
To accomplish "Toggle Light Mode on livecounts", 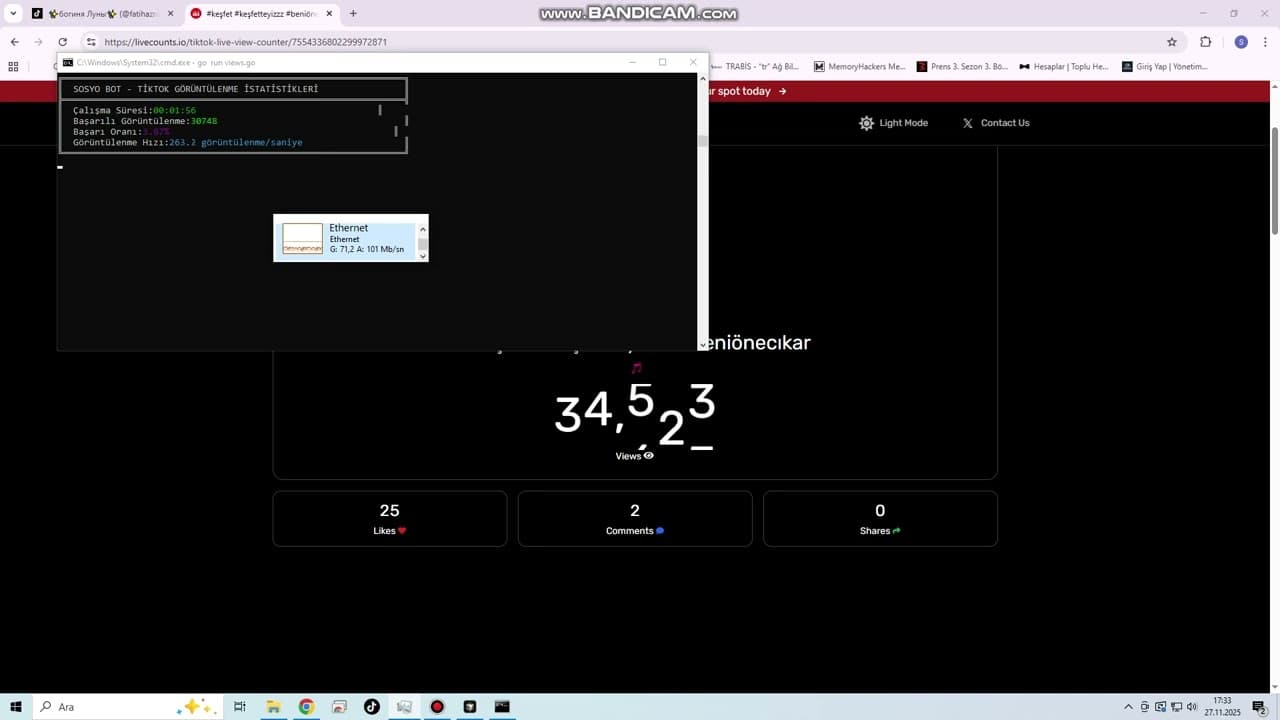I will coord(893,123).
